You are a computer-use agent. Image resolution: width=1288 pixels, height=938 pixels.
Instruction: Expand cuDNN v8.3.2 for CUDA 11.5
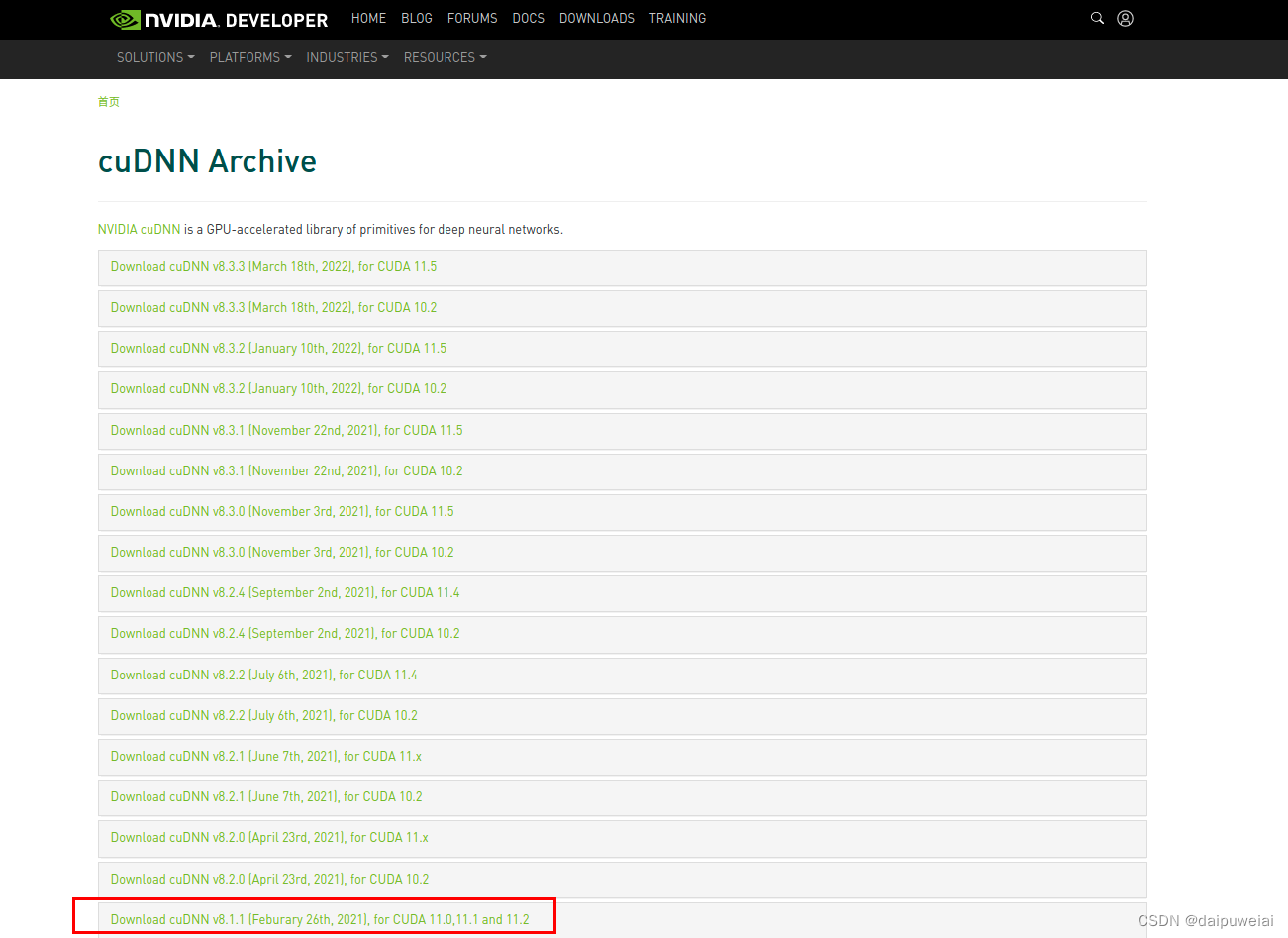pyautogui.click(x=623, y=349)
